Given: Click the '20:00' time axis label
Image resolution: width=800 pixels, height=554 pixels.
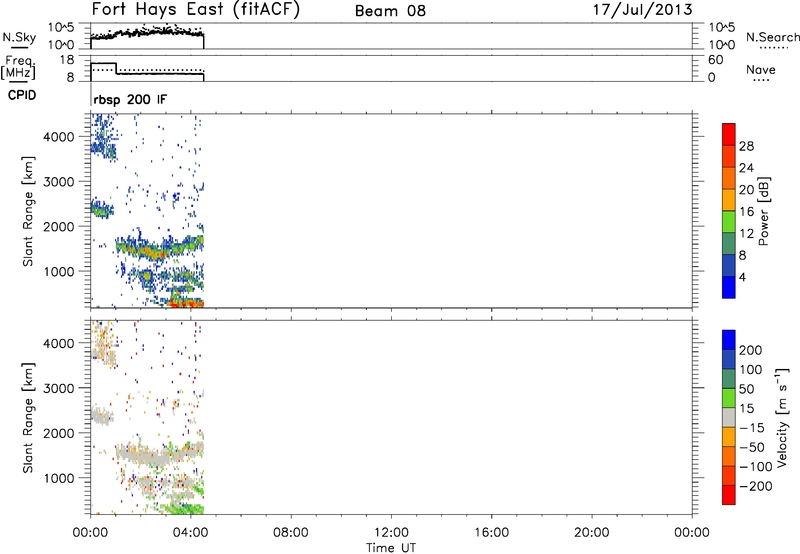Looking at the screenshot, I should tap(592, 533).
